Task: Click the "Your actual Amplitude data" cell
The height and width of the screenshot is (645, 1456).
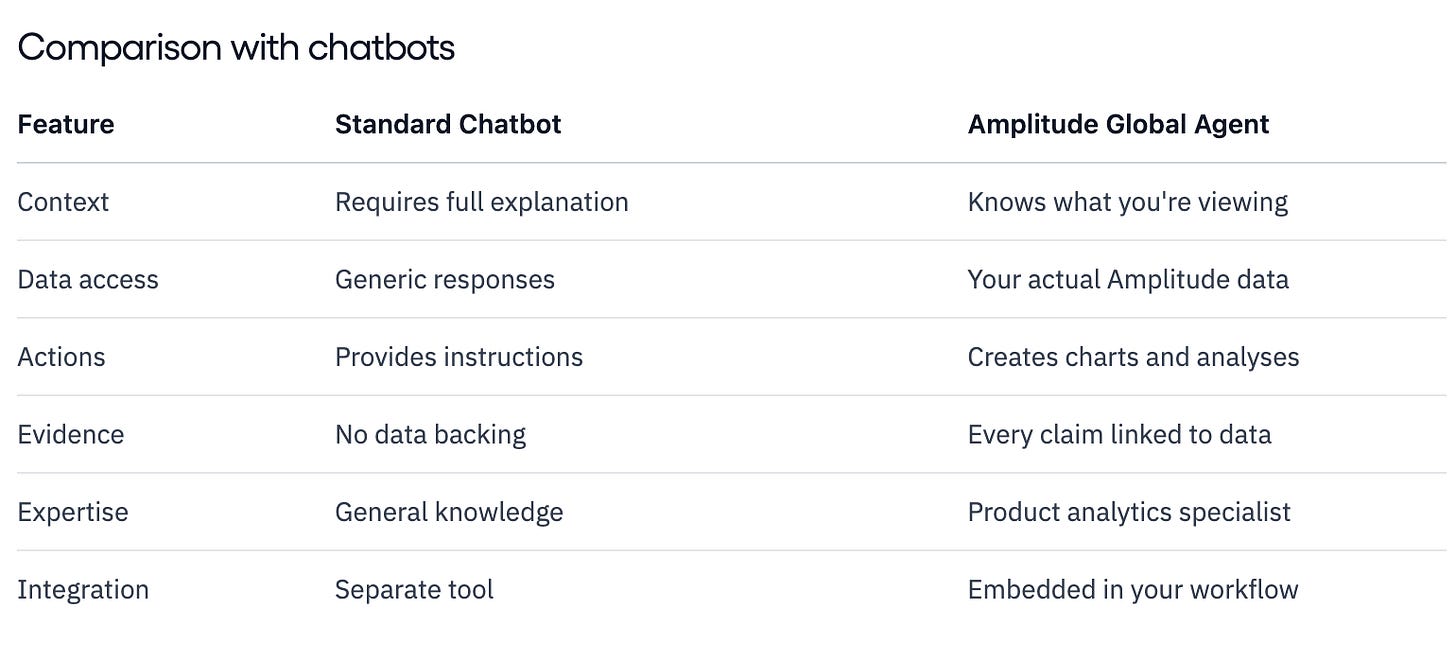Action: 1128,279
